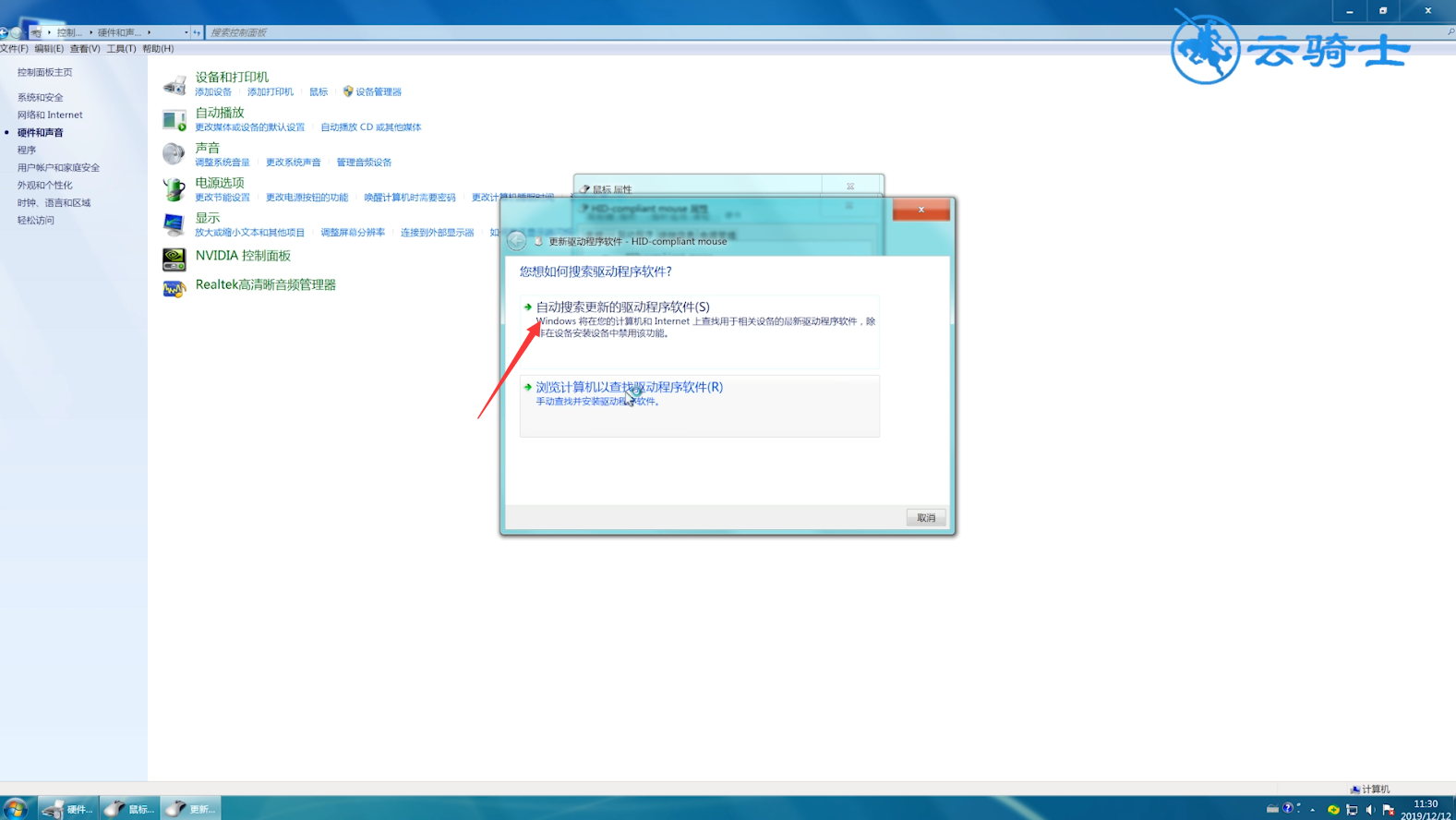1456x820 pixels.
Task: Open the Windows Start button
Action: (16, 809)
